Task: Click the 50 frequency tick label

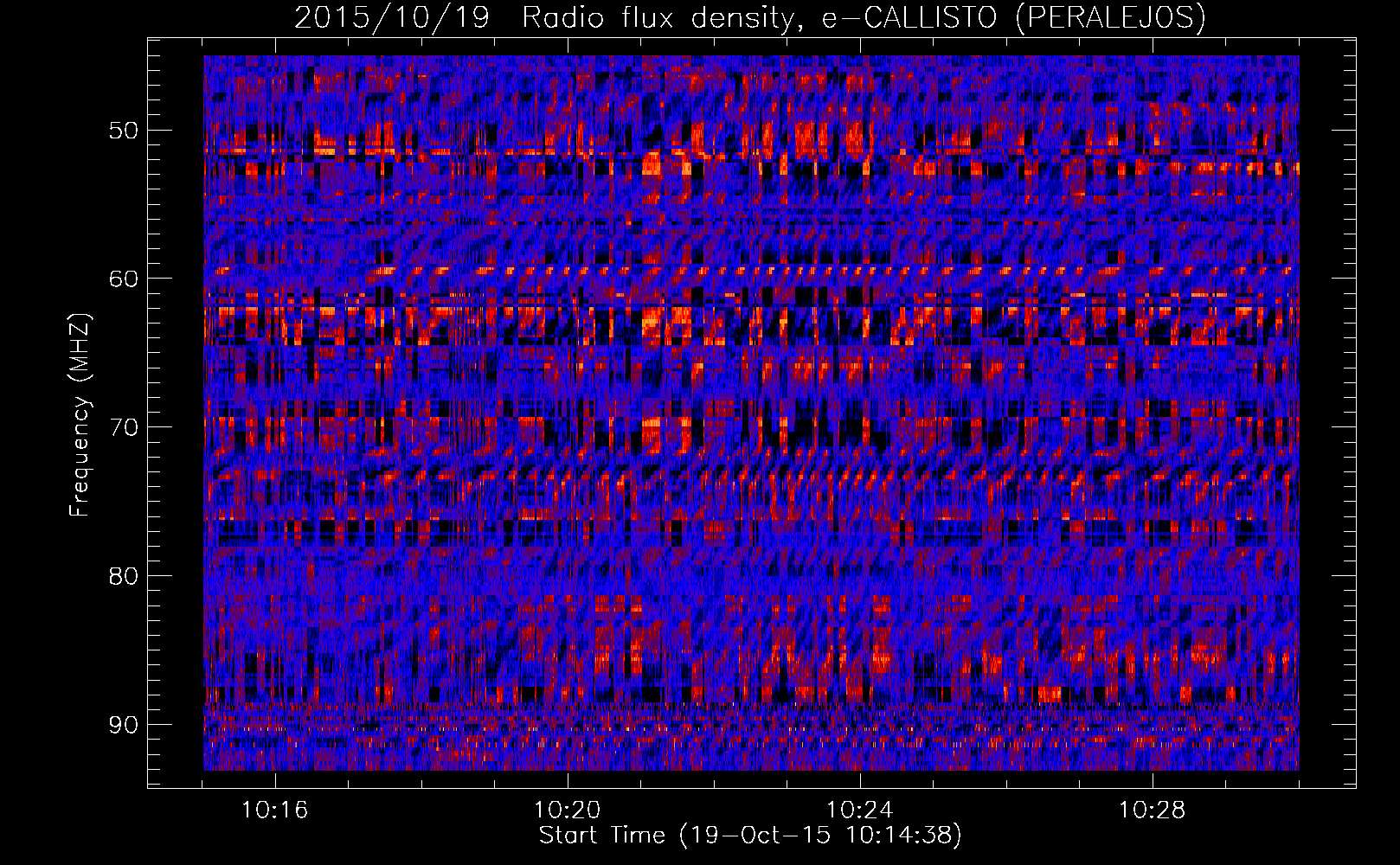Action: (x=123, y=131)
